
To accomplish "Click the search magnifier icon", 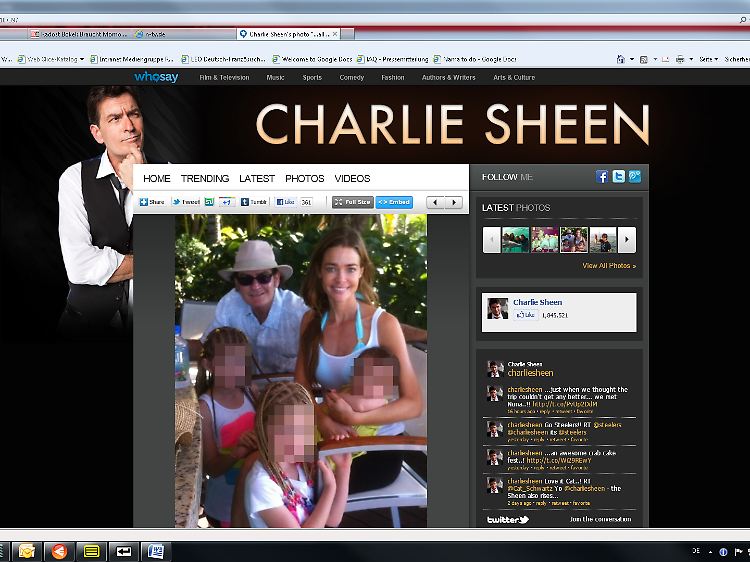I will [x=743, y=20].
